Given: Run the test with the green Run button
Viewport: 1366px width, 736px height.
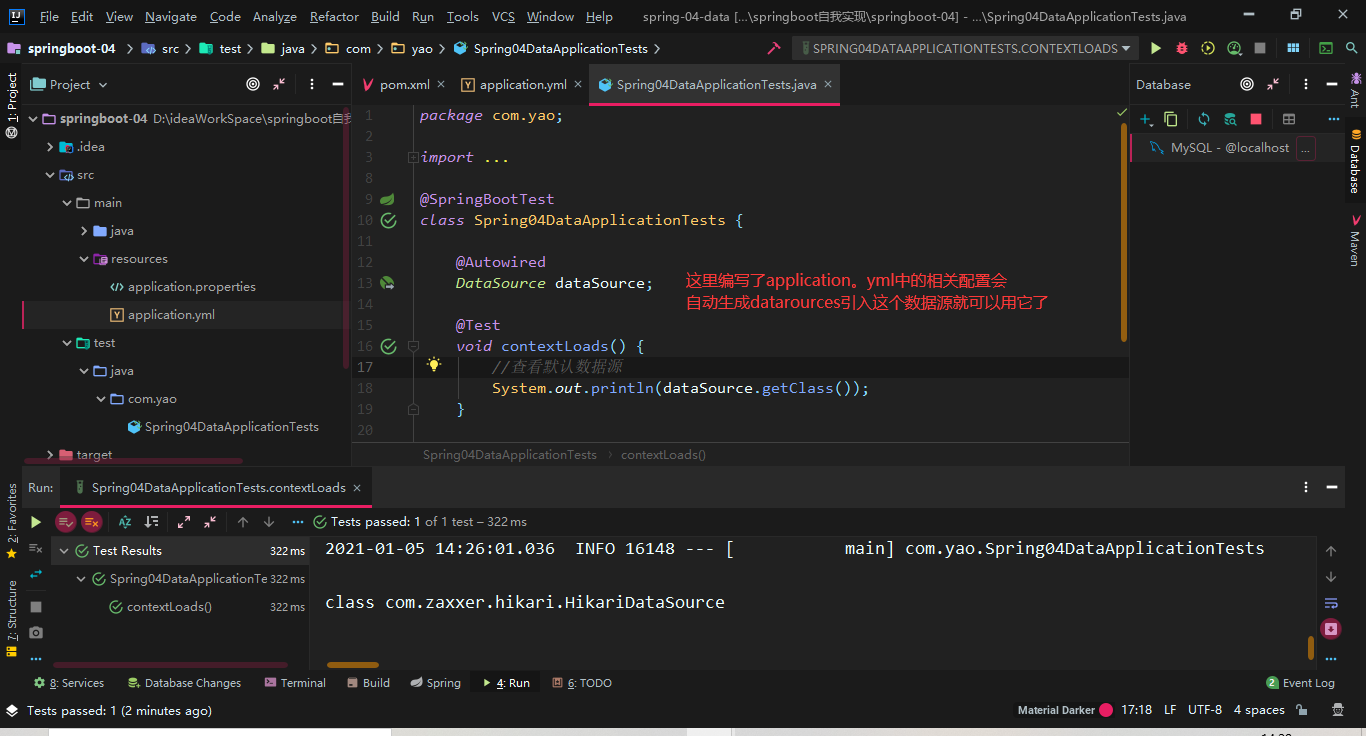Looking at the screenshot, I should coord(1156,48).
